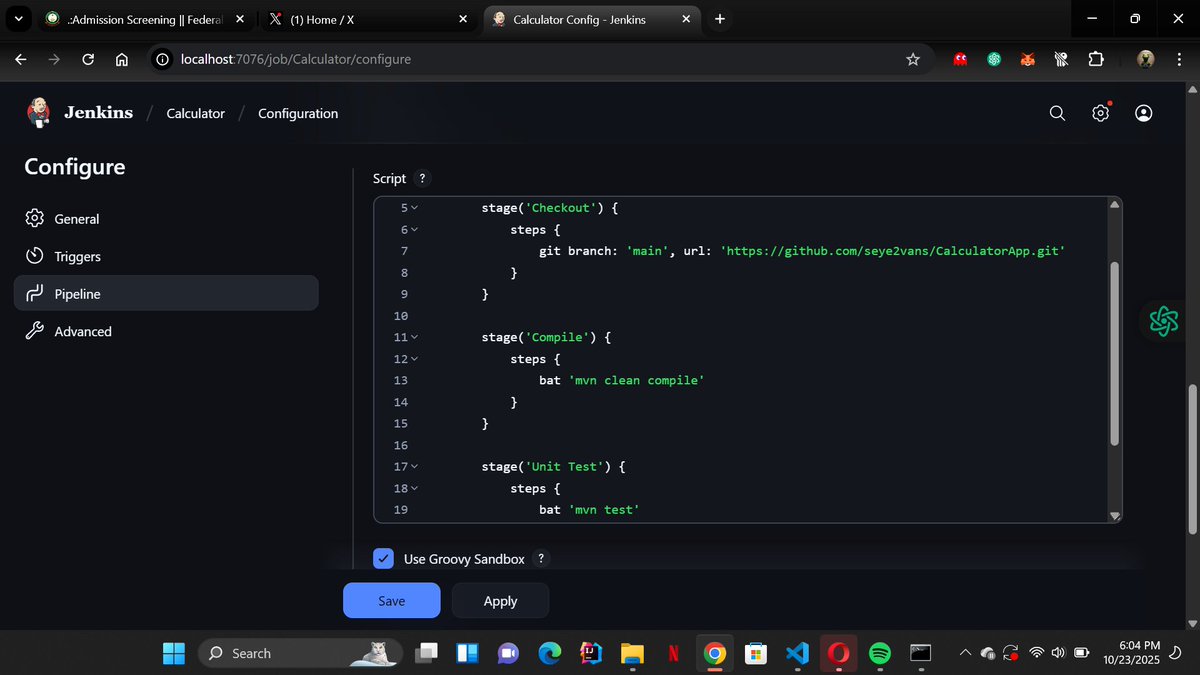Apply the configuration changes
This screenshot has height=675, width=1200.
click(500, 601)
